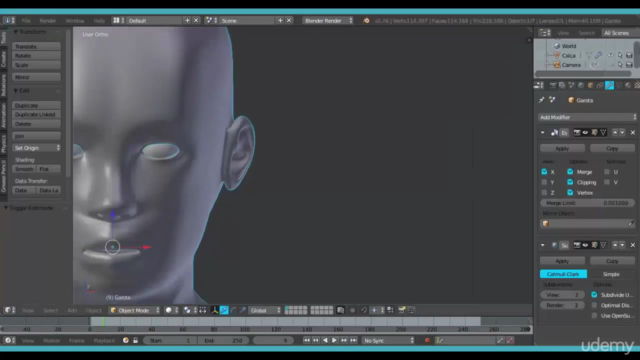Viewport: 640px width, 360px height.
Task: Enable the Mirror Y axis checkbox
Action: tap(544, 182)
